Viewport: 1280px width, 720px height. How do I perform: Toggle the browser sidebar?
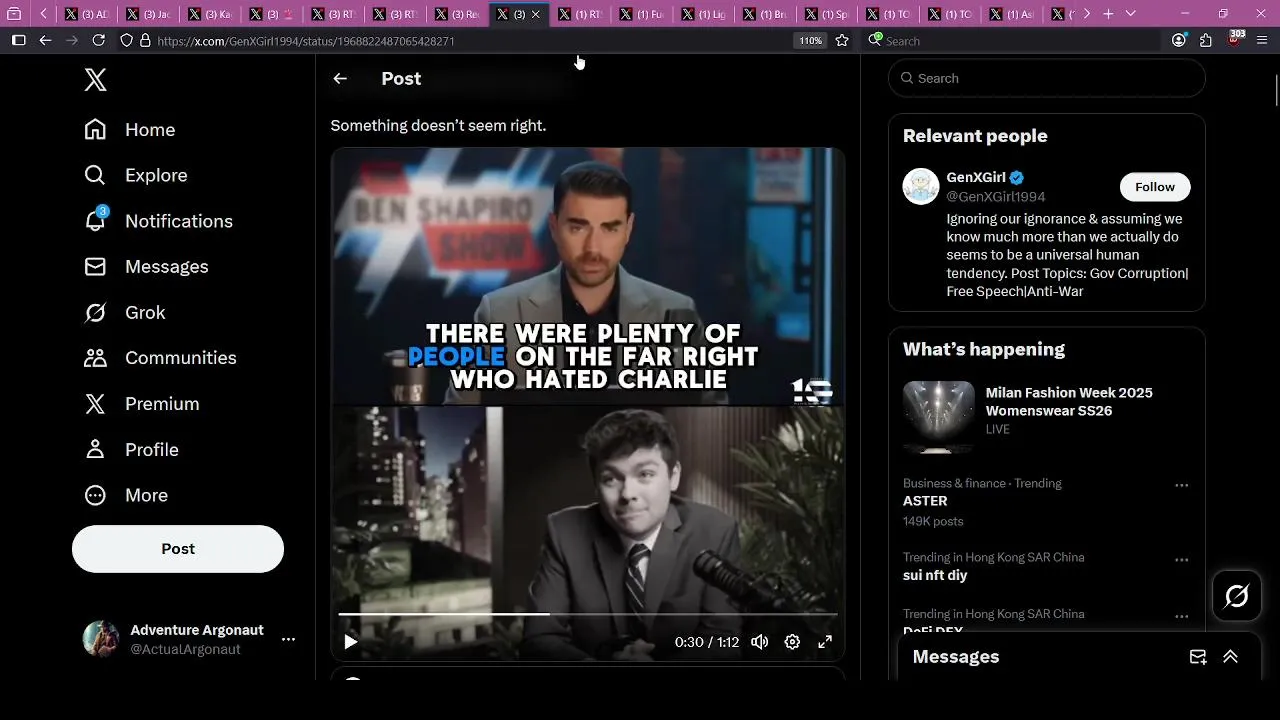tap(18, 41)
